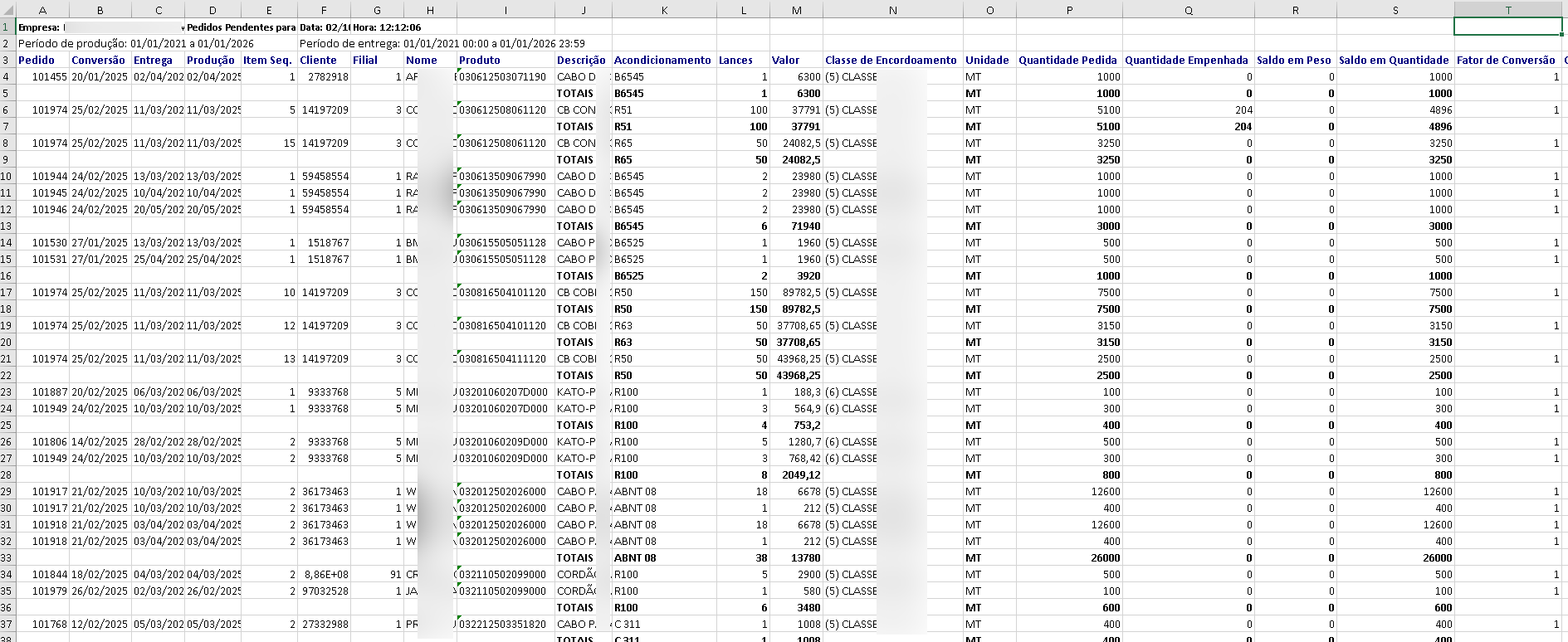This screenshot has height=642, width=1568.
Task: Select column A header
Action: [x=42, y=10]
